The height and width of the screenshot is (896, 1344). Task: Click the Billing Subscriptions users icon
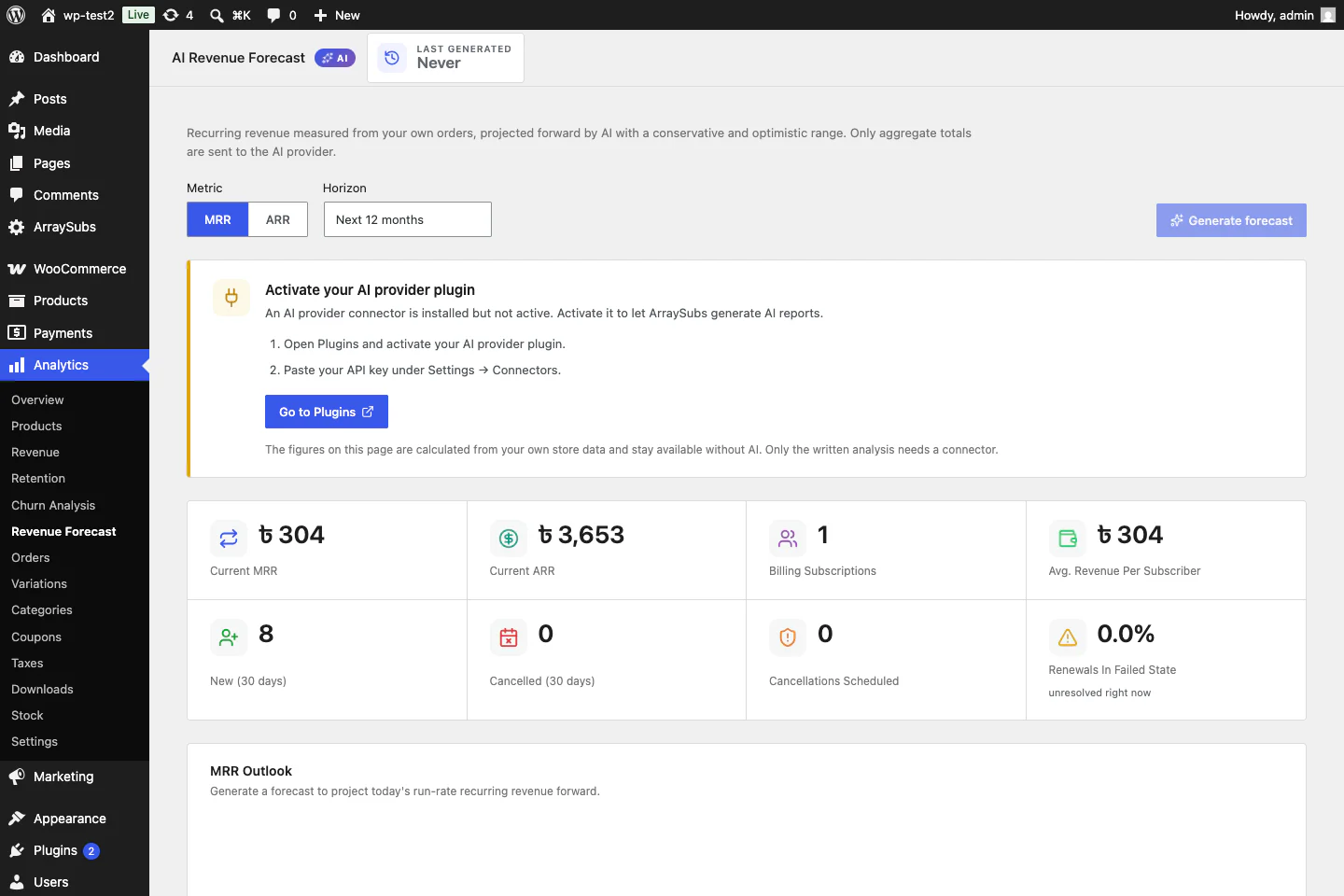tap(788, 539)
